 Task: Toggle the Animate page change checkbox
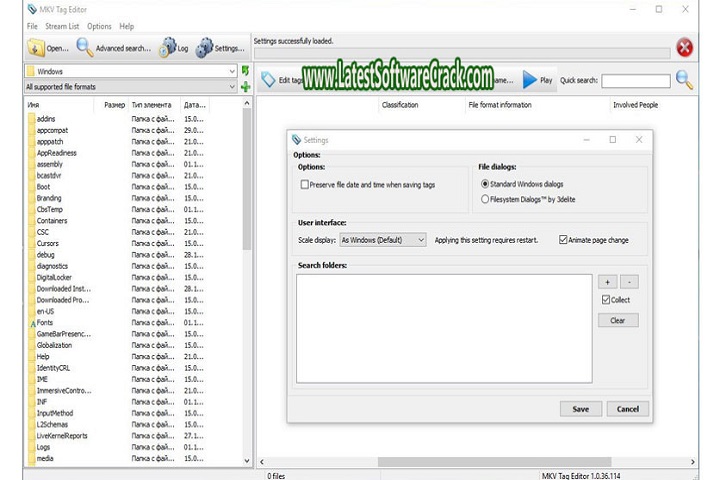(x=563, y=240)
